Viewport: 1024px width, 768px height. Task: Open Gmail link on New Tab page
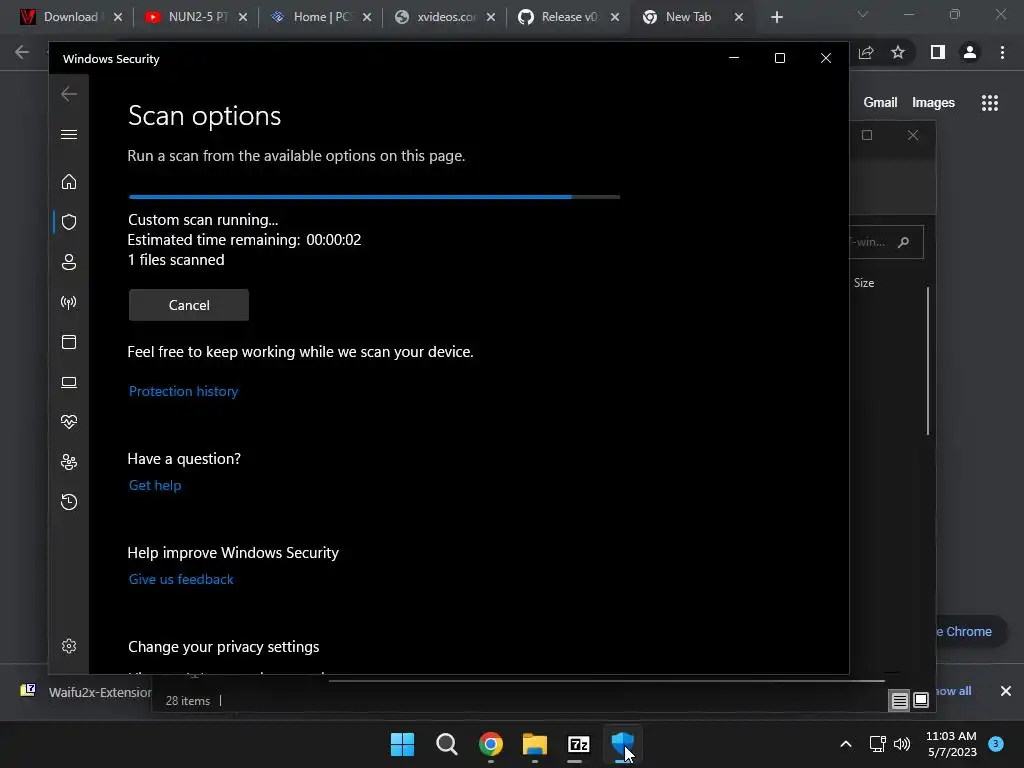(880, 103)
